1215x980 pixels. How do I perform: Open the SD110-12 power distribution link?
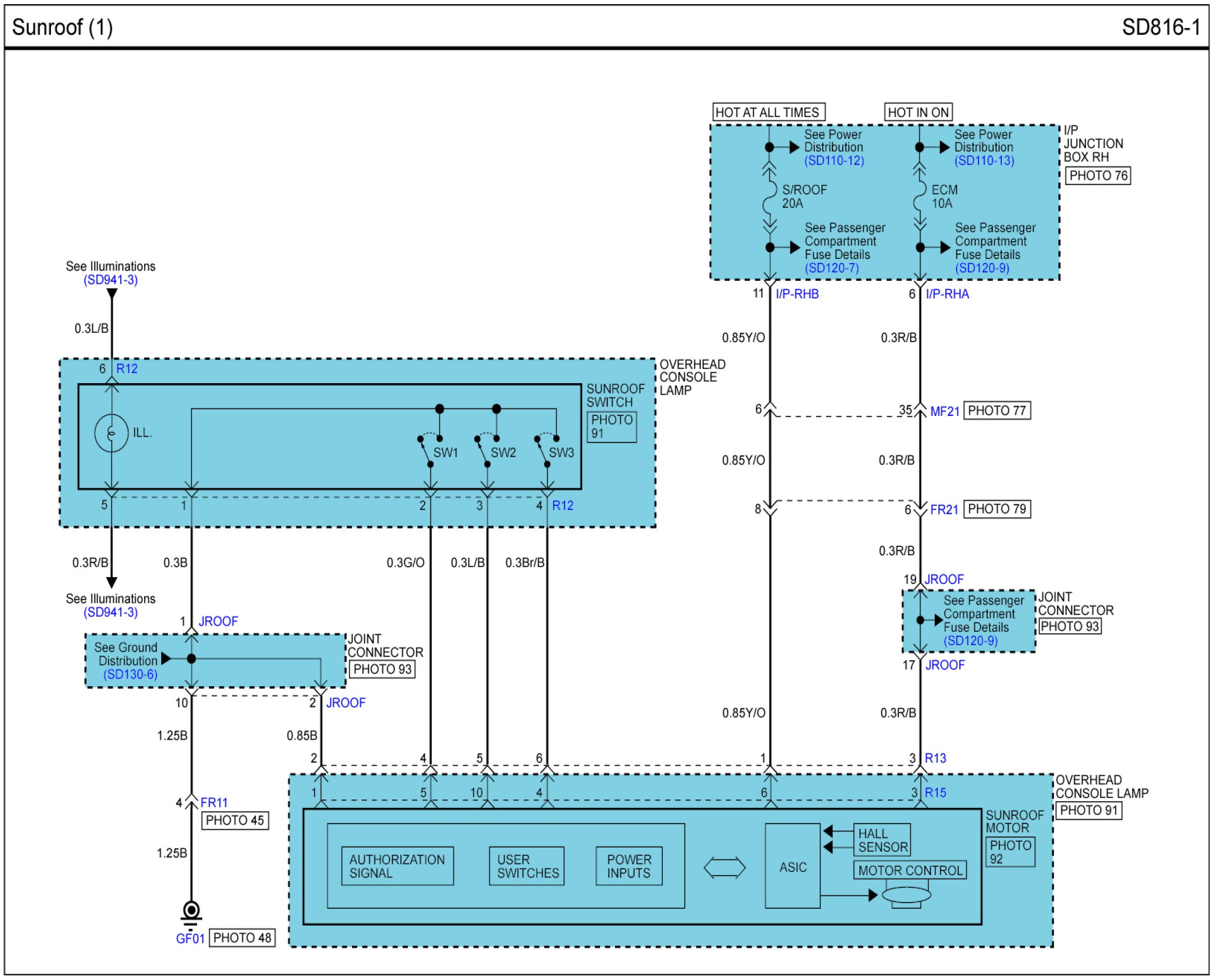point(834,161)
